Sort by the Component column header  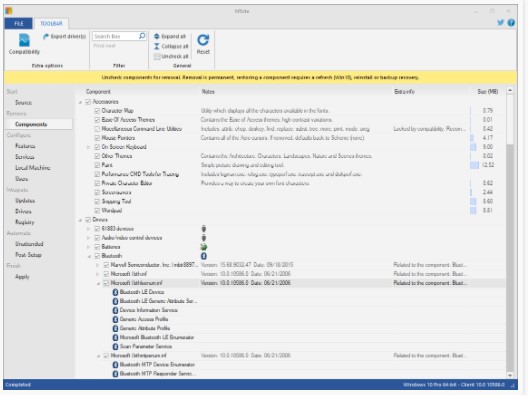point(98,92)
